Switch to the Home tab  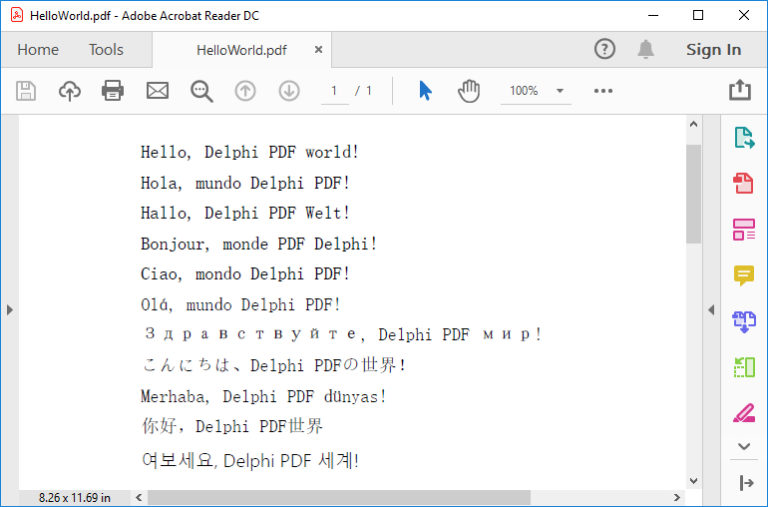[38, 49]
